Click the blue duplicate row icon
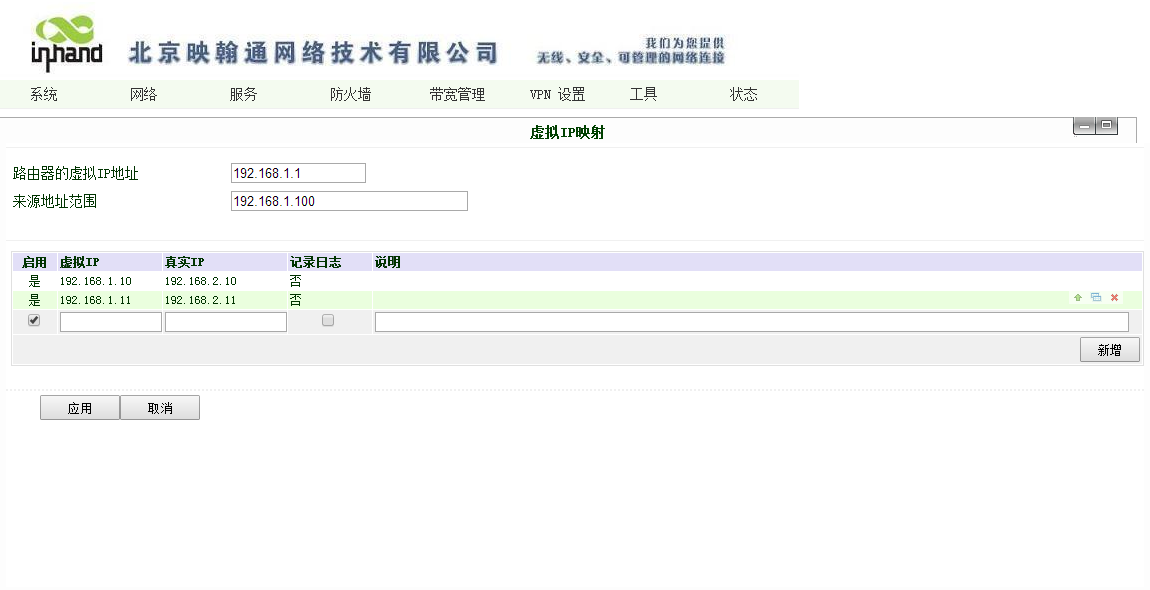 (x=1096, y=298)
